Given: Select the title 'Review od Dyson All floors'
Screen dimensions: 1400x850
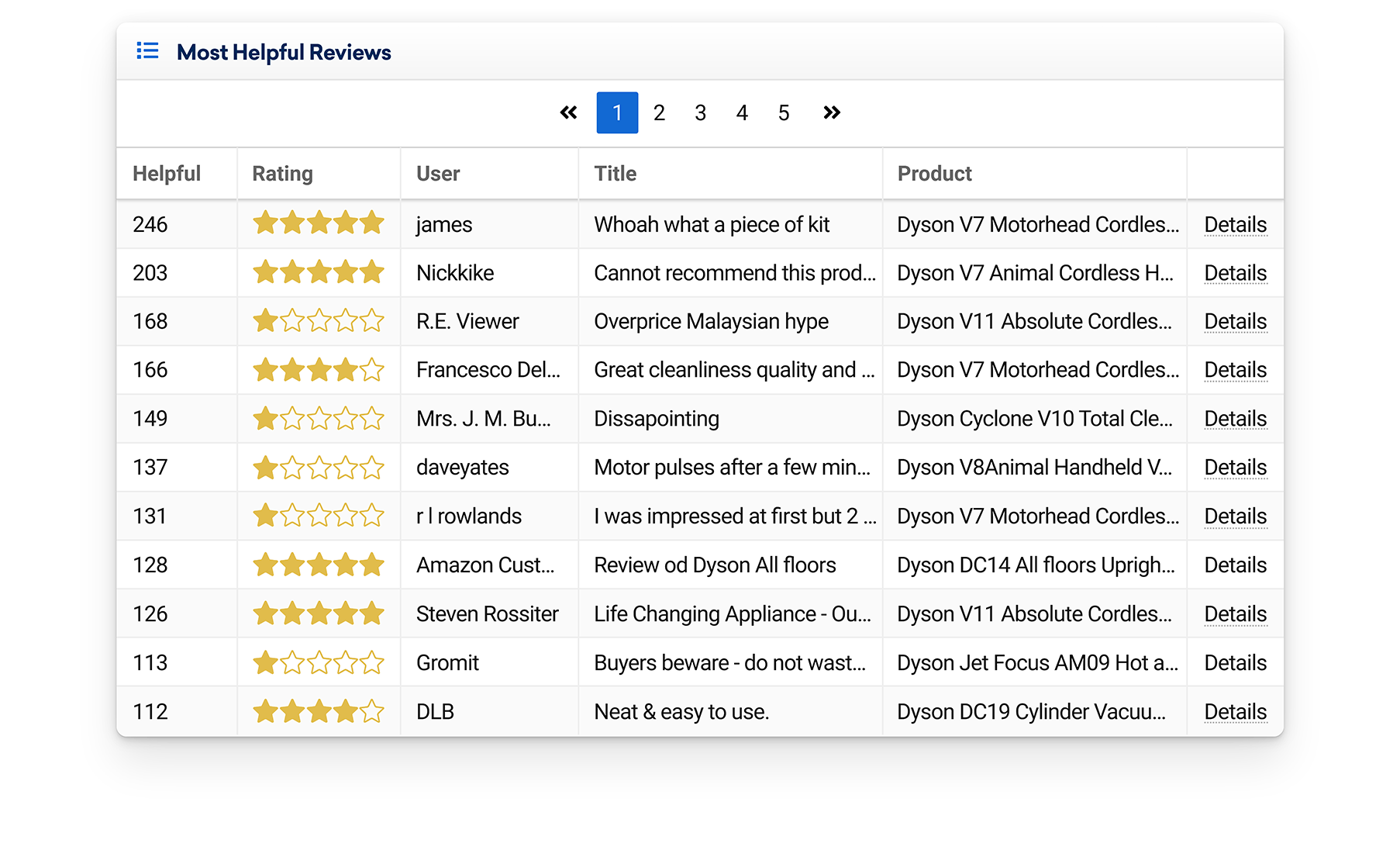Looking at the screenshot, I should pos(715,565).
